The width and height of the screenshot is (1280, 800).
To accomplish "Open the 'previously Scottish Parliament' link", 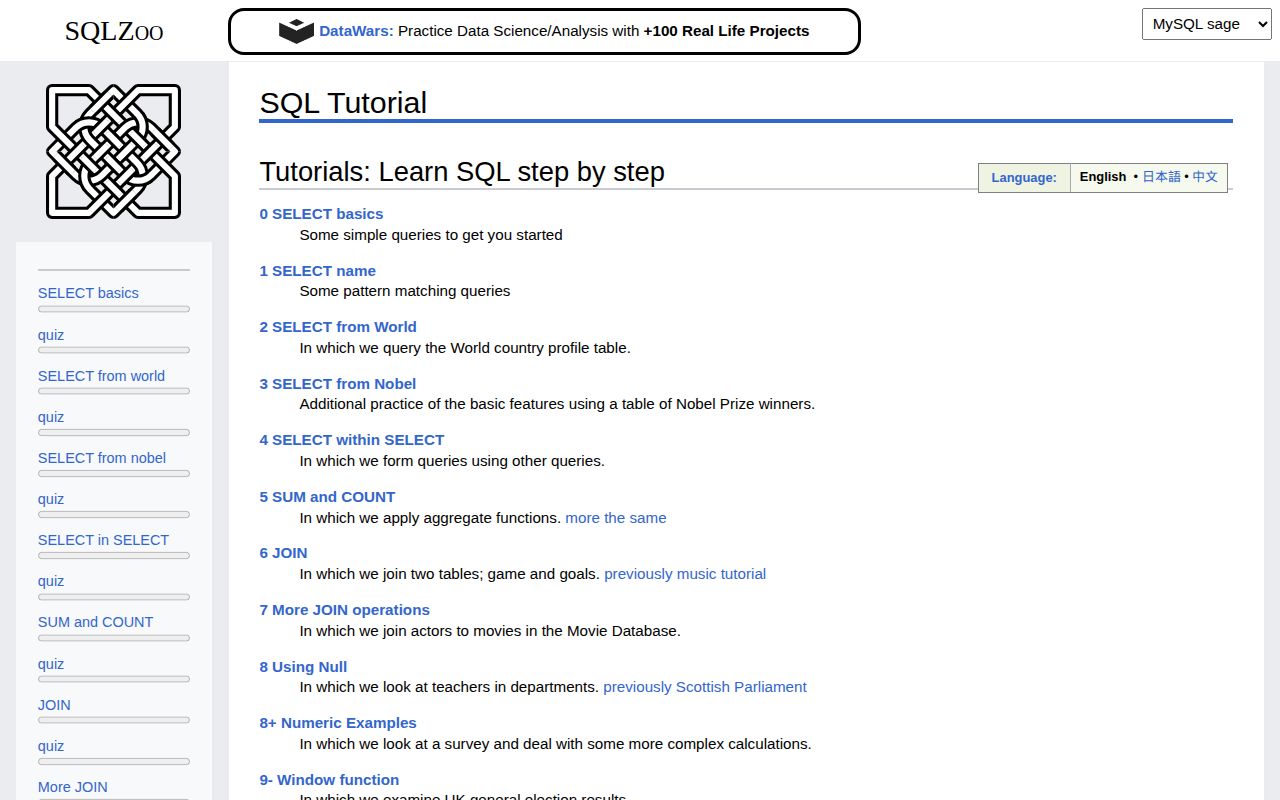I will 704,686.
